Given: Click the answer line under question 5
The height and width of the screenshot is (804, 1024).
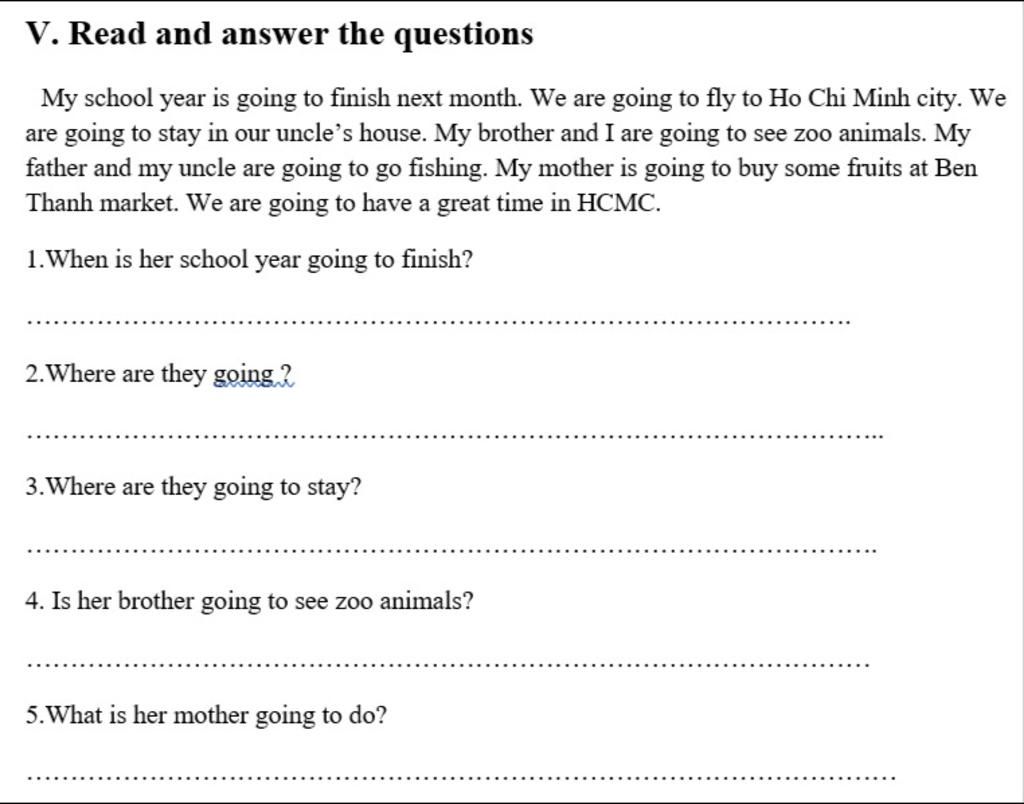Looking at the screenshot, I should pyautogui.click(x=460, y=776).
